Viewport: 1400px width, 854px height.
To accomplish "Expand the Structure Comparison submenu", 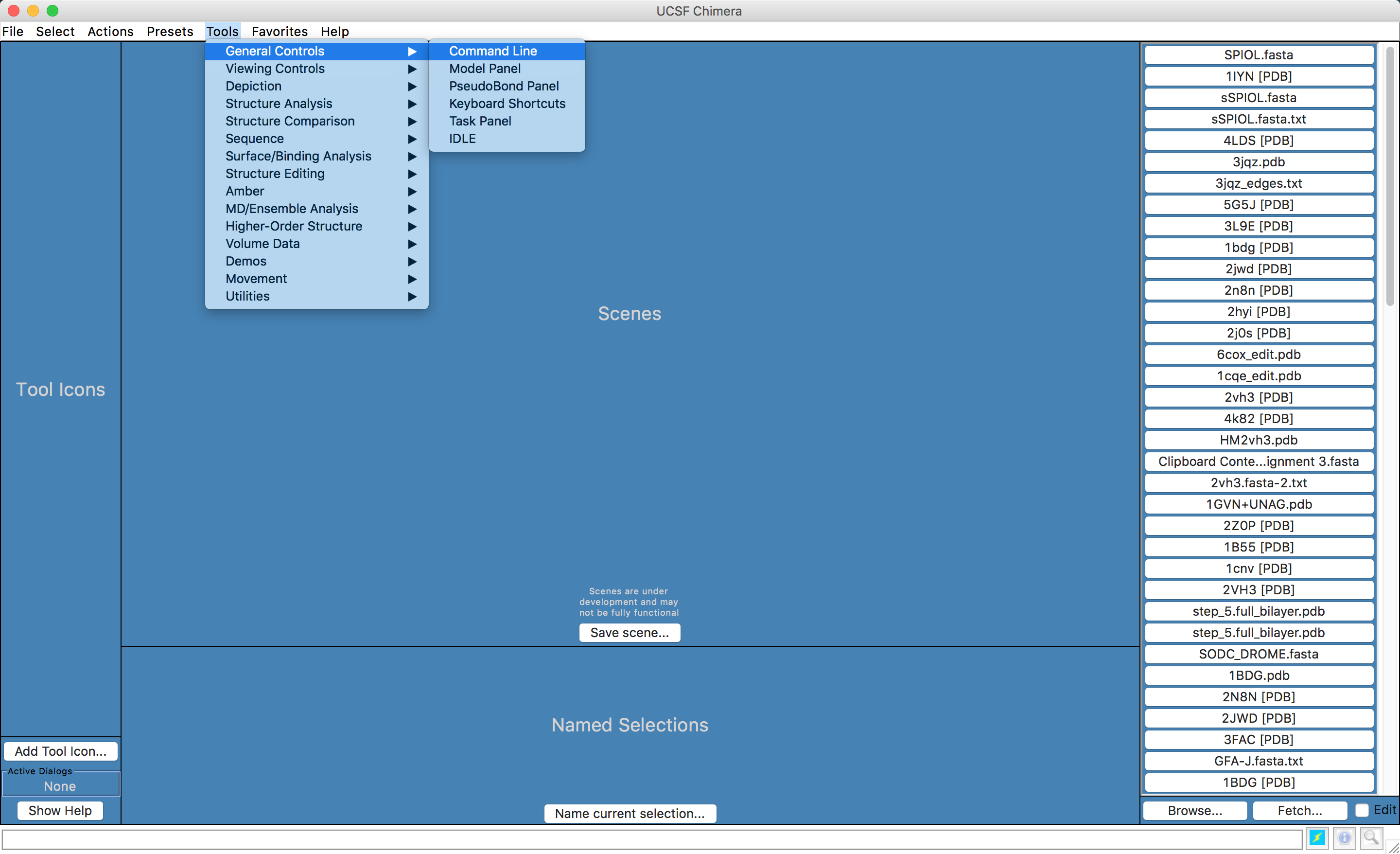I will click(x=316, y=121).
